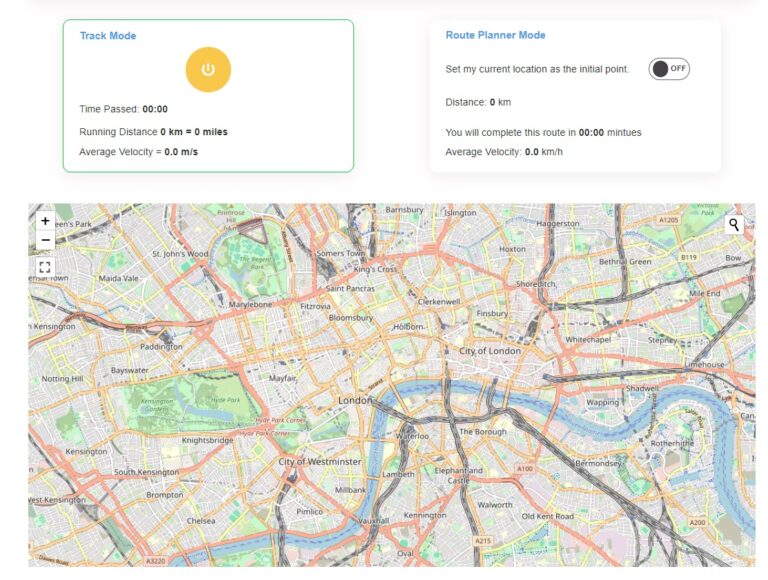Screen dimensions: 768x580
Task: Start tracking with the yellow power button
Action: point(208,70)
